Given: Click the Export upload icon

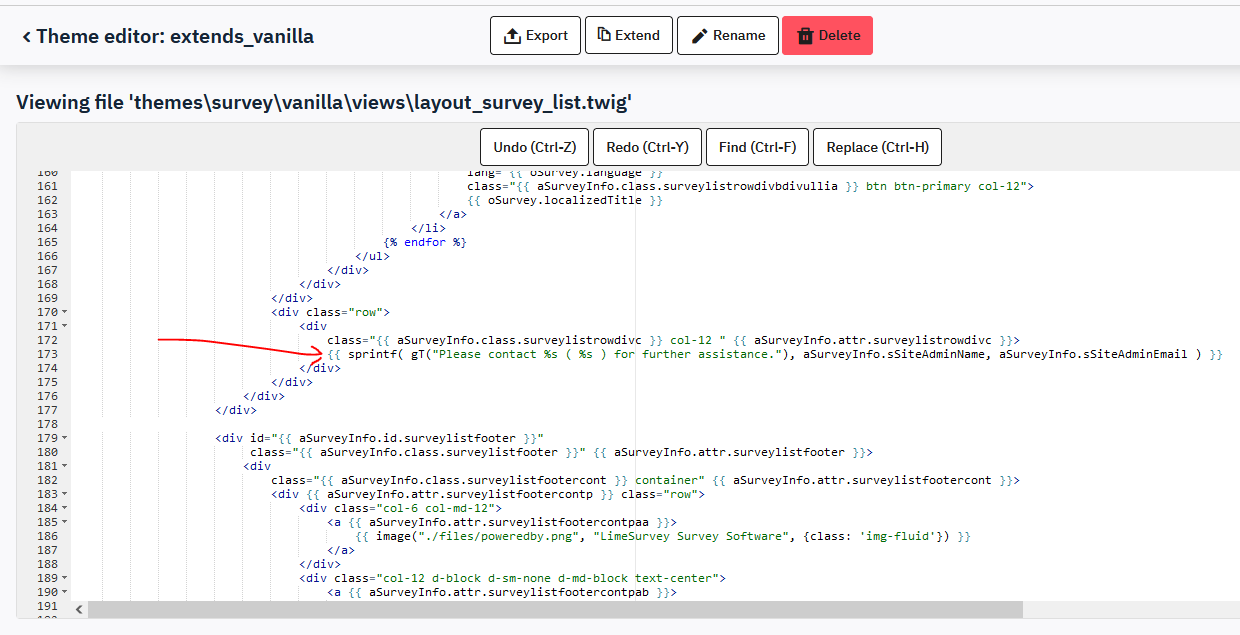Looking at the screenshot, I should point(512,36).
